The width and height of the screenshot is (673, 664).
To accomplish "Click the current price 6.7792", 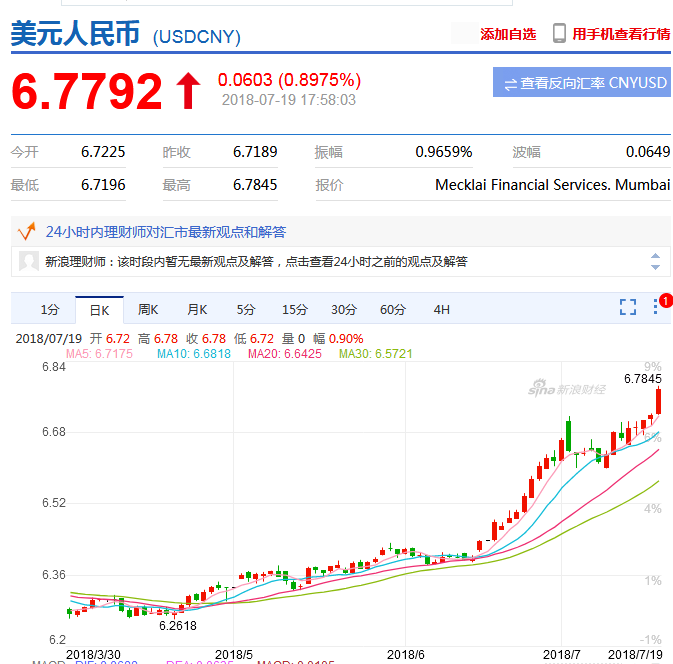I will pyautogui.click(x=87, y=91).
